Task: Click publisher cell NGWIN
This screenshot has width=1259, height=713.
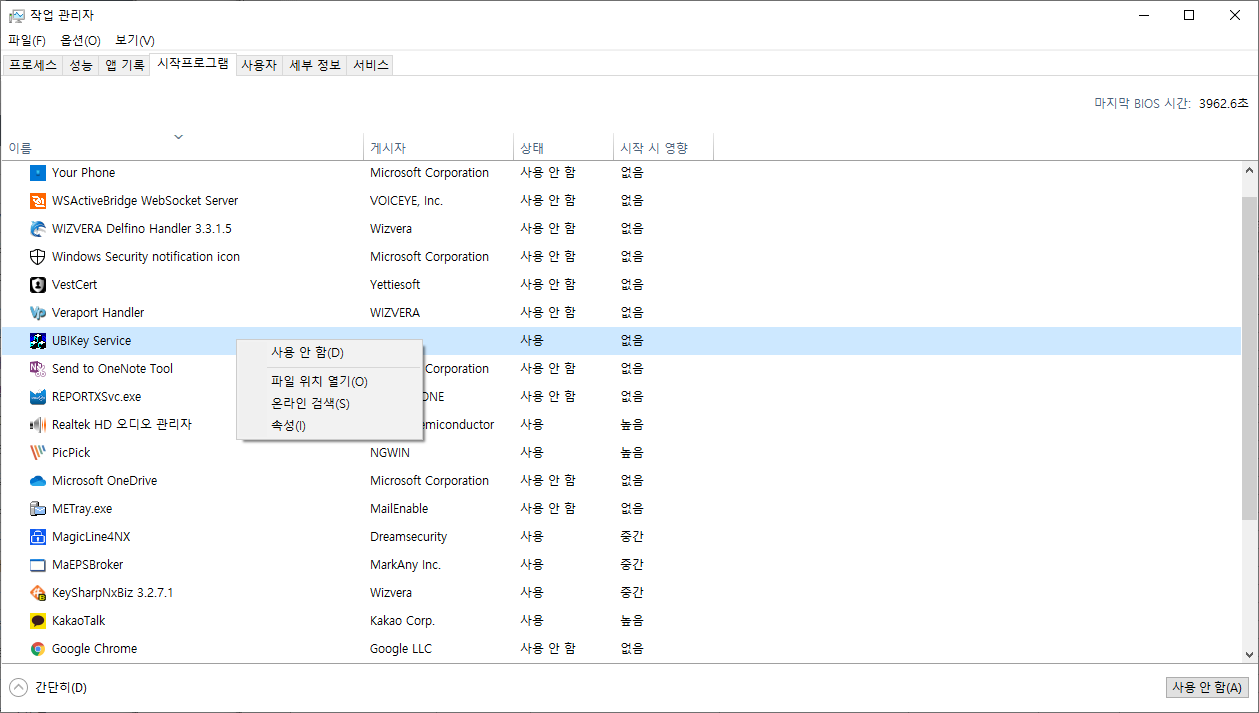Action: 390,453
